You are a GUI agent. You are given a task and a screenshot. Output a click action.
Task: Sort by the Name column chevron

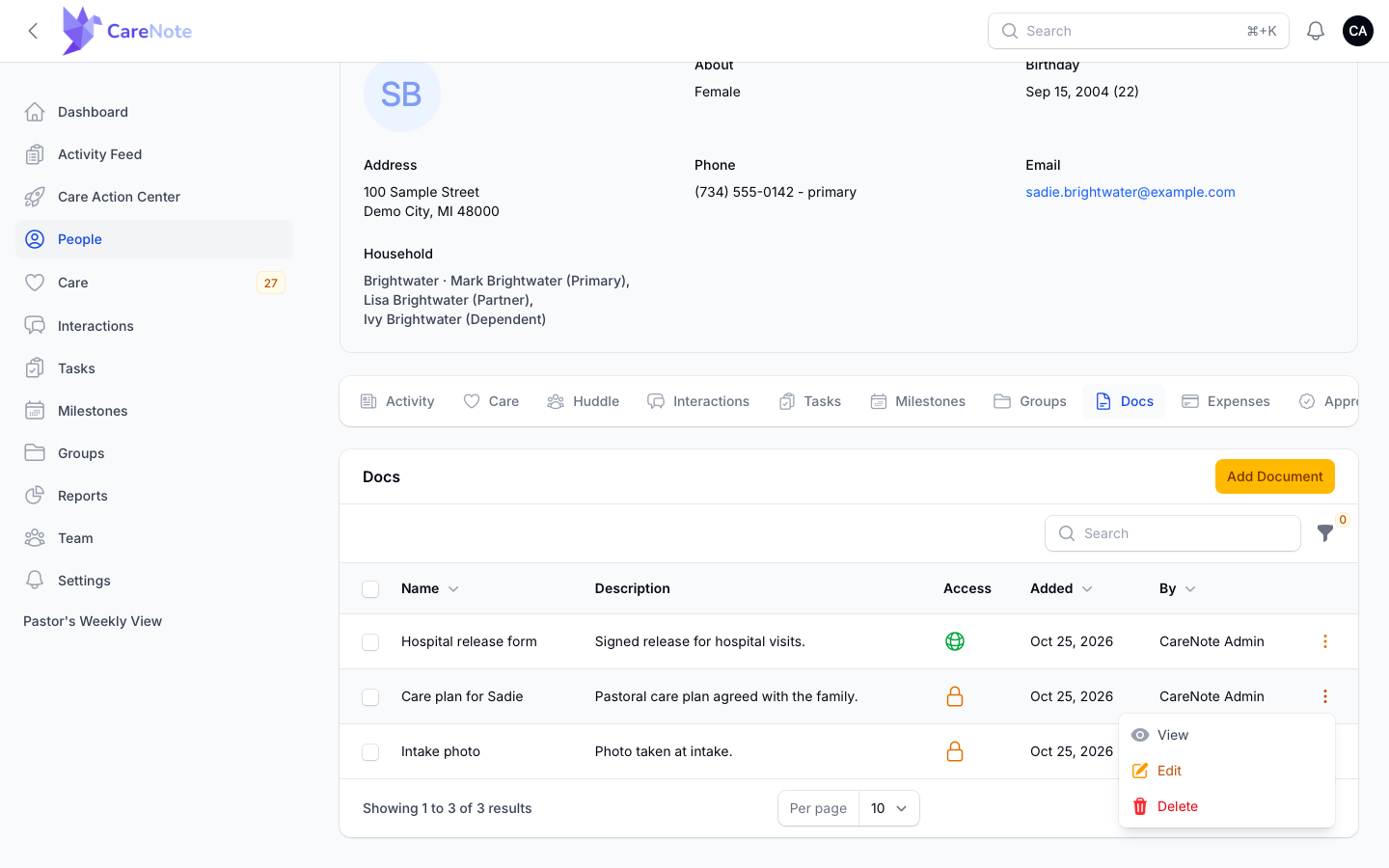tap(453, 589)
